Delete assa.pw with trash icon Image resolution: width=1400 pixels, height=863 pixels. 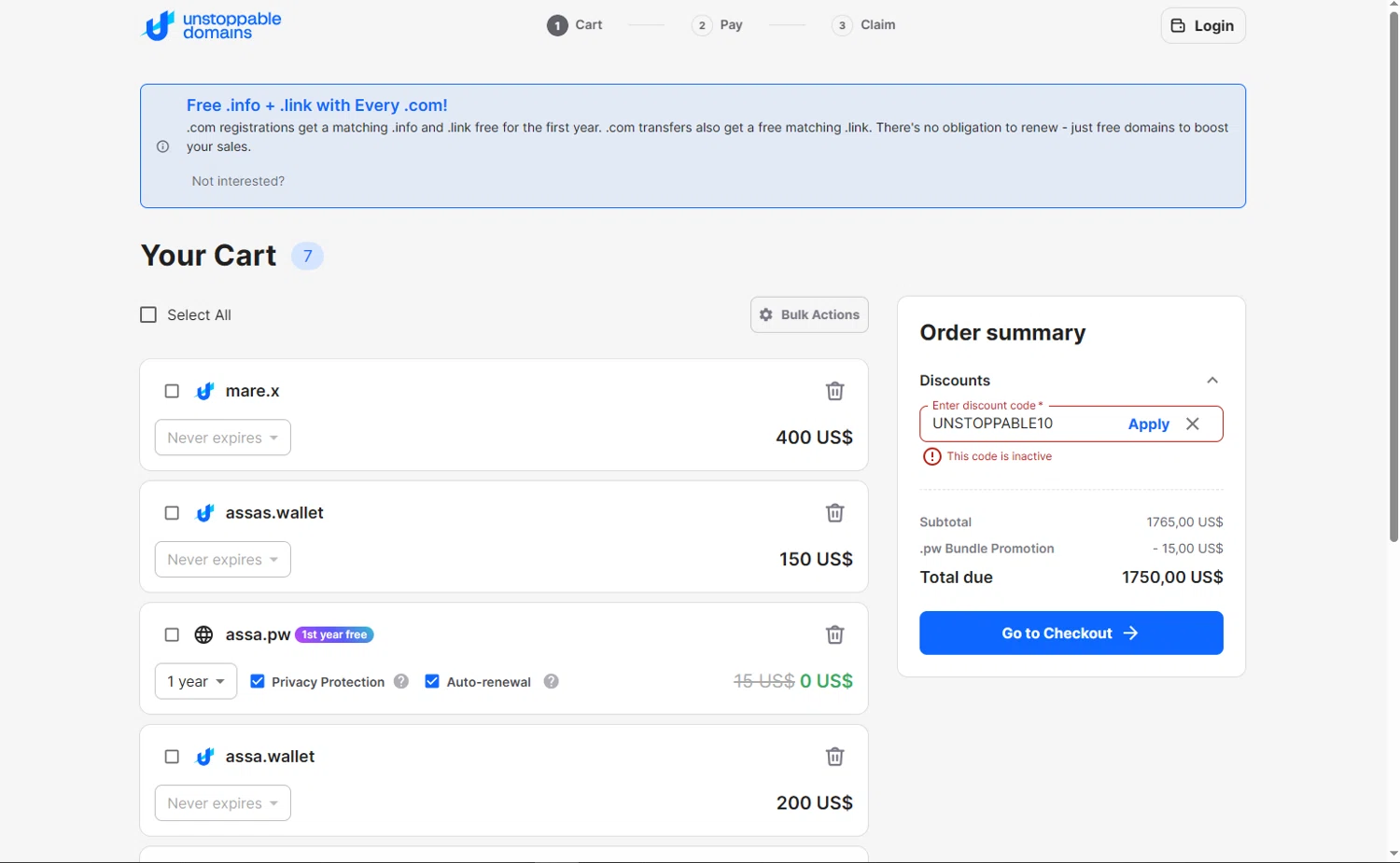(834, 634)
